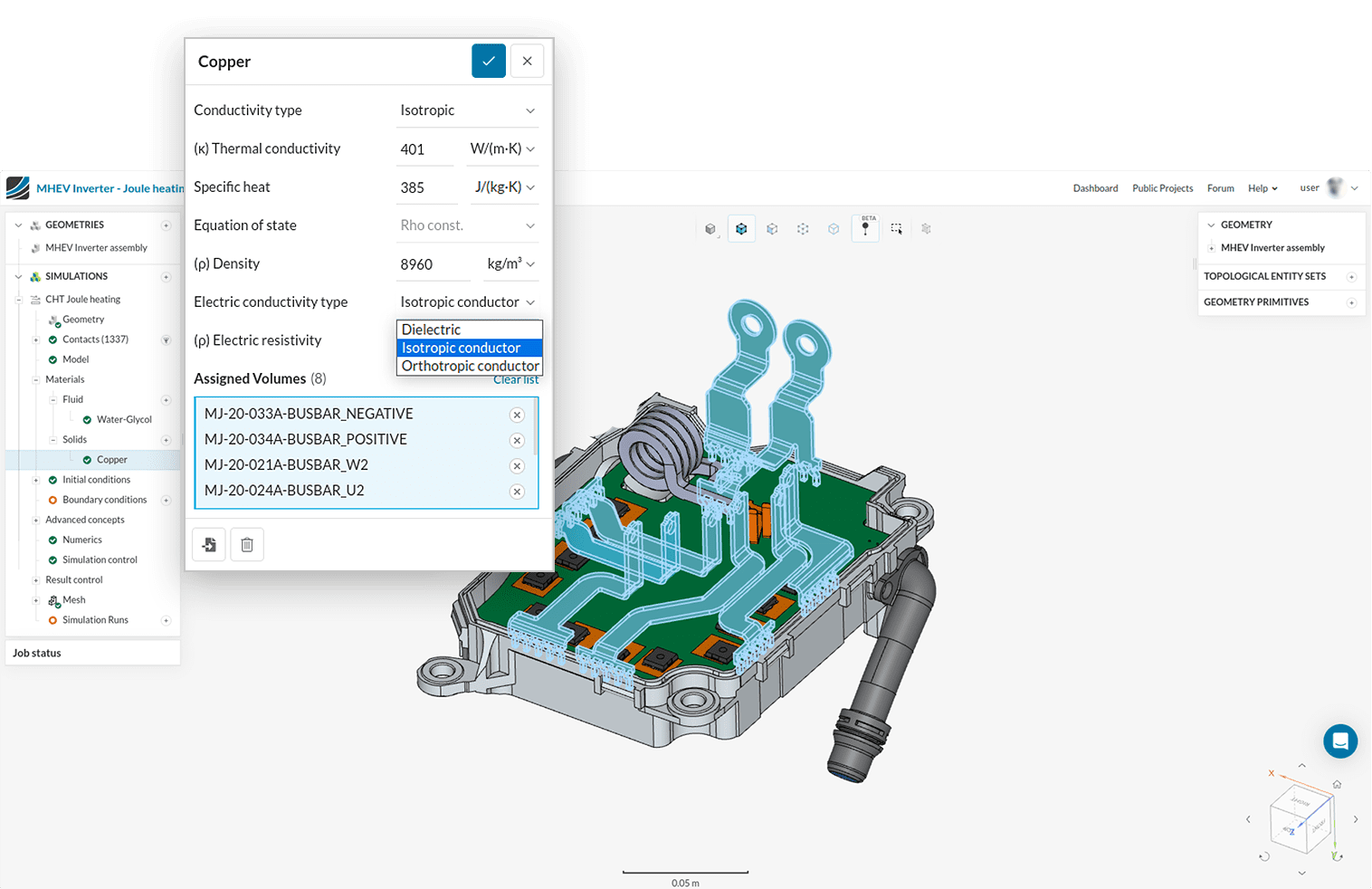Viewport: 1372px width, 889px height.
Task: Activate the box selection tool
Action: click(896, 229)
